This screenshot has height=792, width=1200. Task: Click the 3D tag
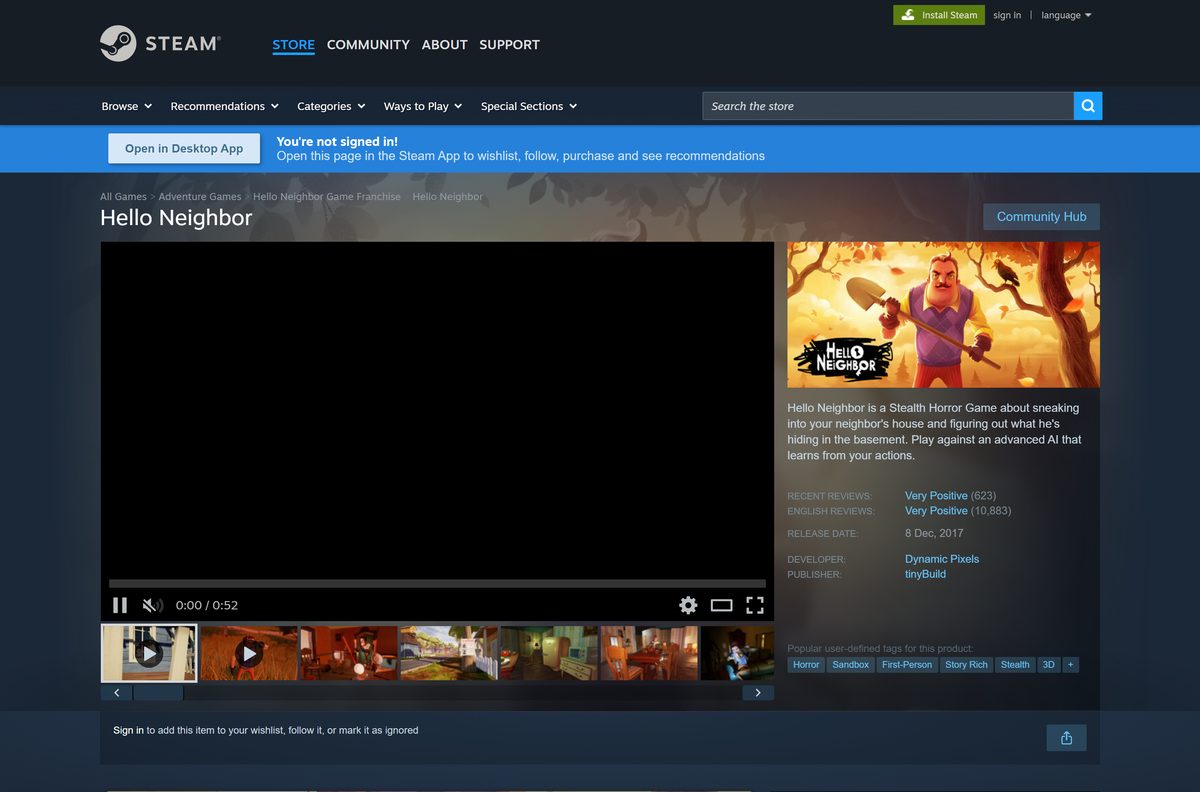tap(1048, 665)
